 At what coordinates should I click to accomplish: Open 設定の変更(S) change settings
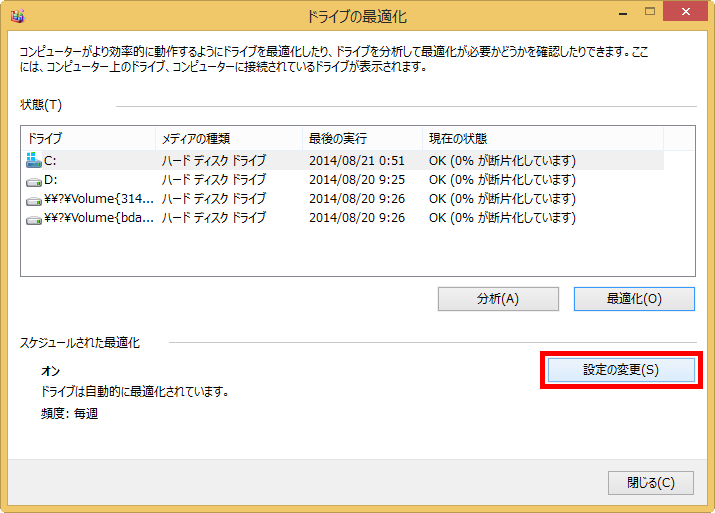click(x=621, y=370)
